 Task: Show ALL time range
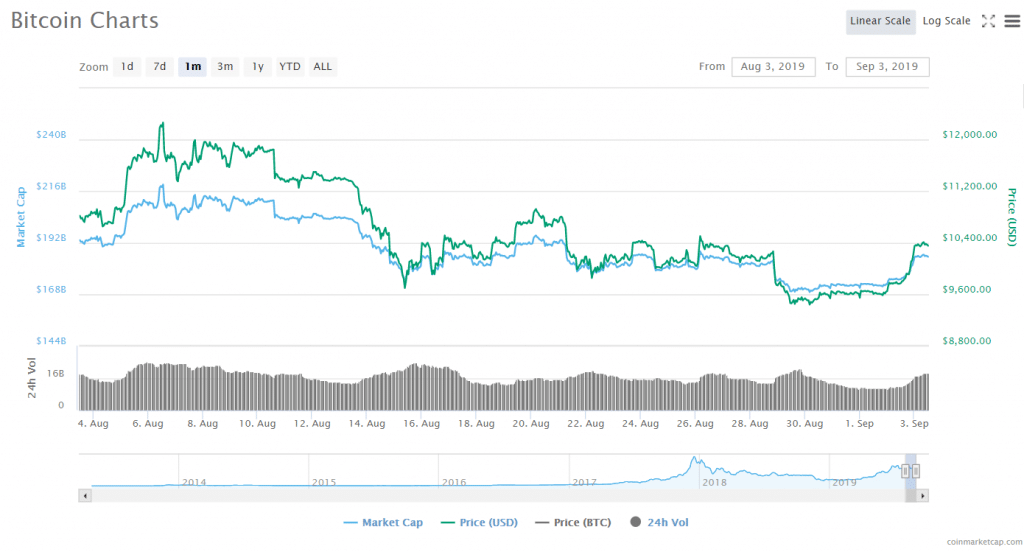(x=322, y=67)
